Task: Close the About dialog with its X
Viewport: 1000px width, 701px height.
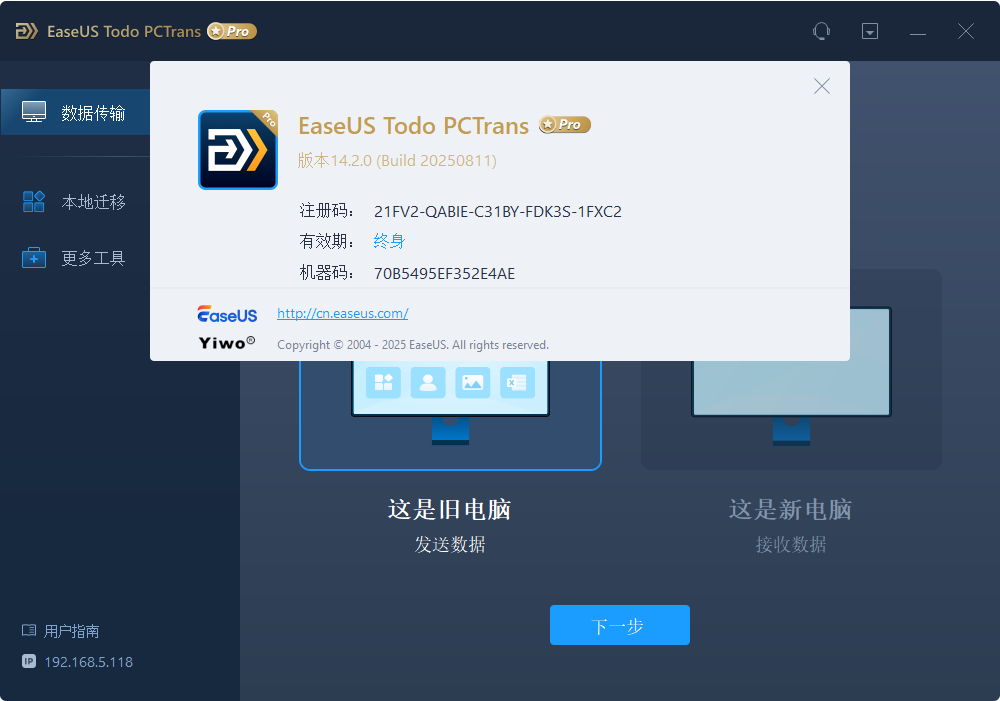Action: click(821, 86)
